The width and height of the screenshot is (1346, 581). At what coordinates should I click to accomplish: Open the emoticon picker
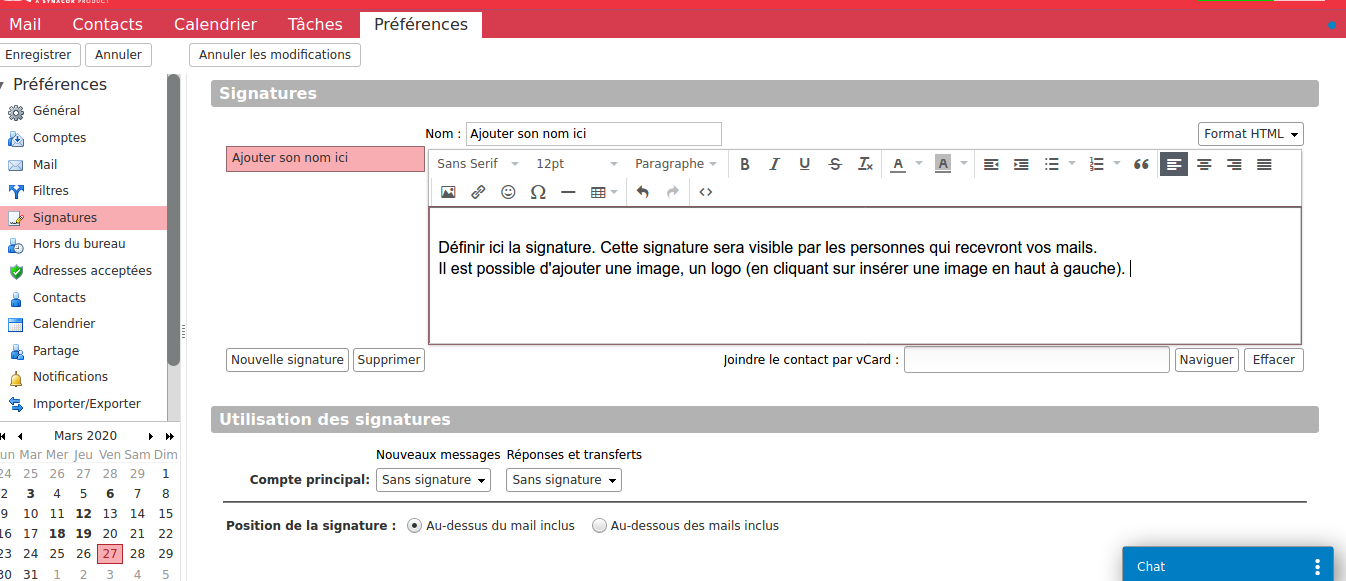508,192
